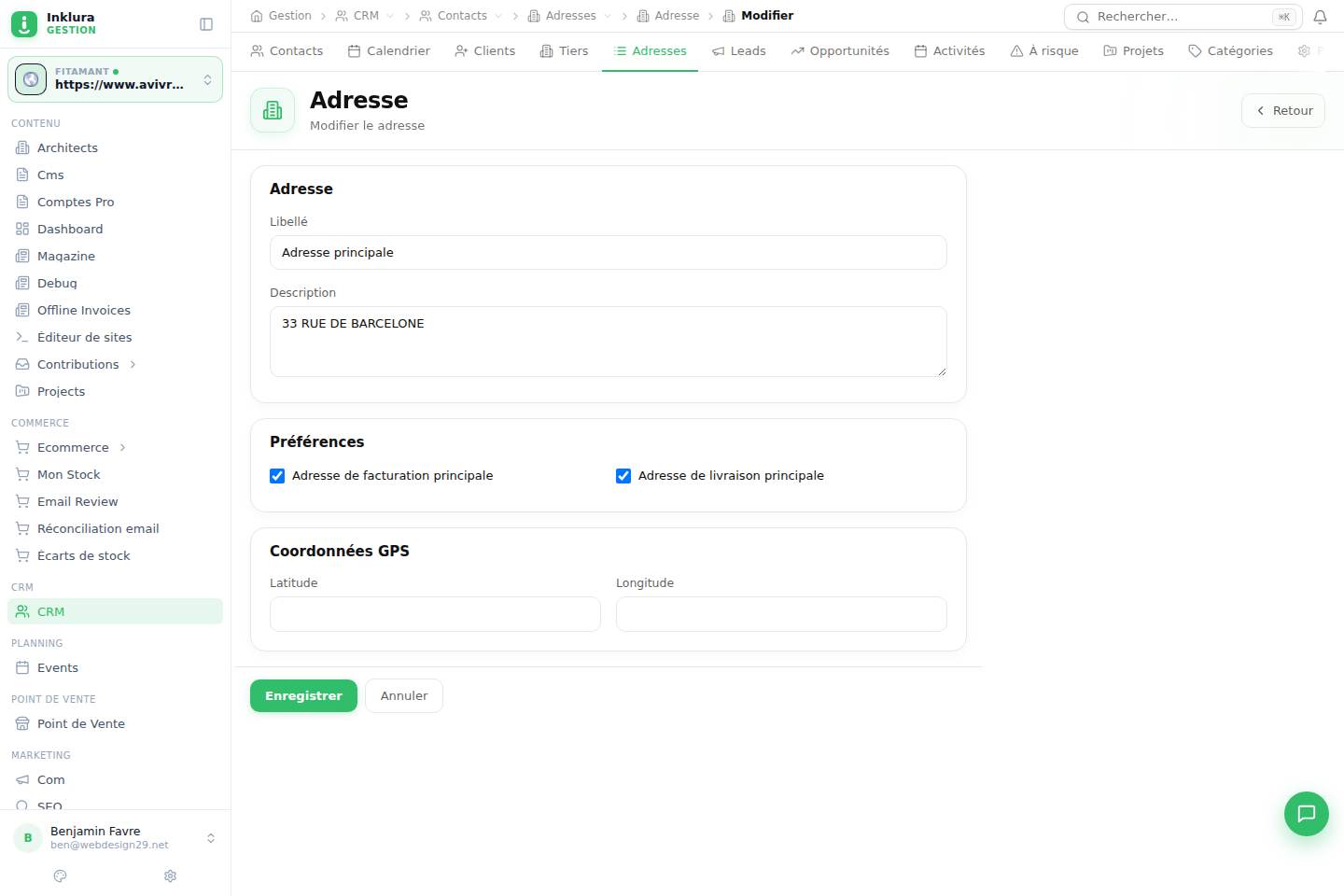Click the Architects sidebar icon
Viewport: 1344px width, 896px height.
tap(22, 147)
